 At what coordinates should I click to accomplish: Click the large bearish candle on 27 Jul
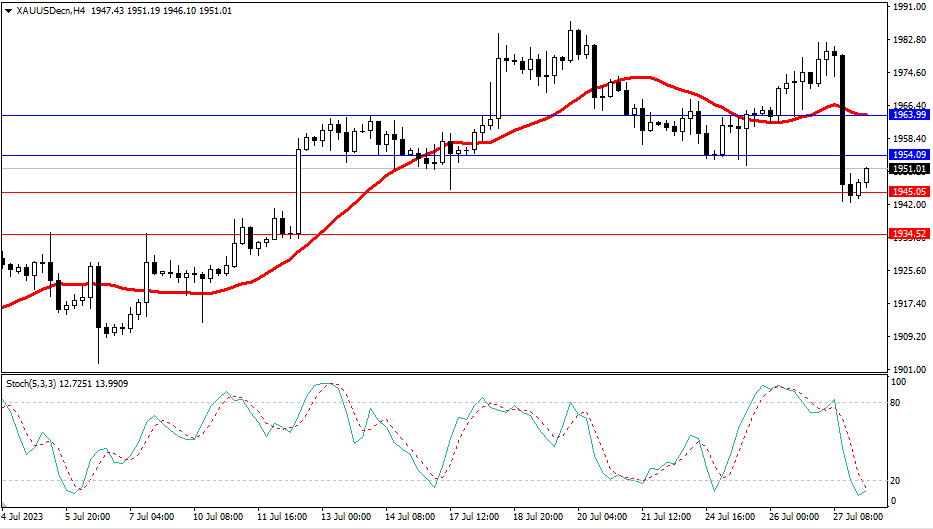[x=843, y=120]
